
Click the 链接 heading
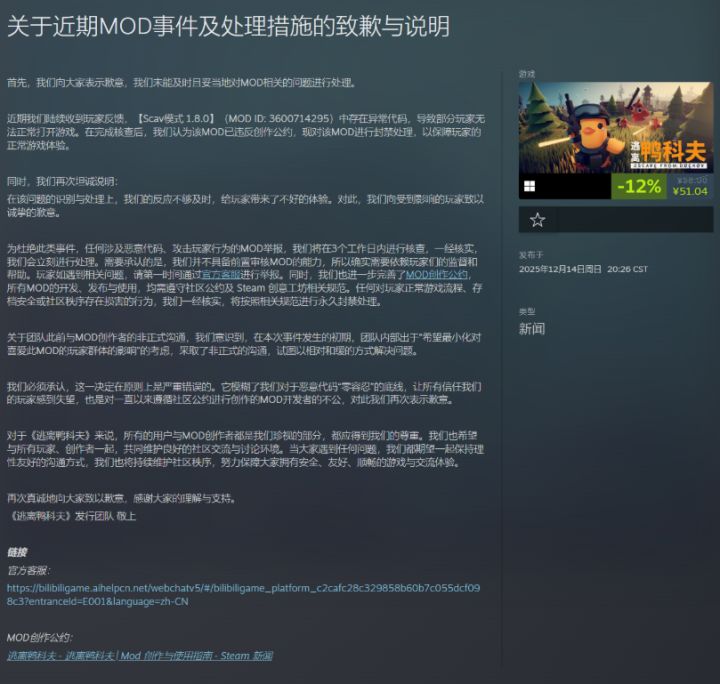pos(17,552)
